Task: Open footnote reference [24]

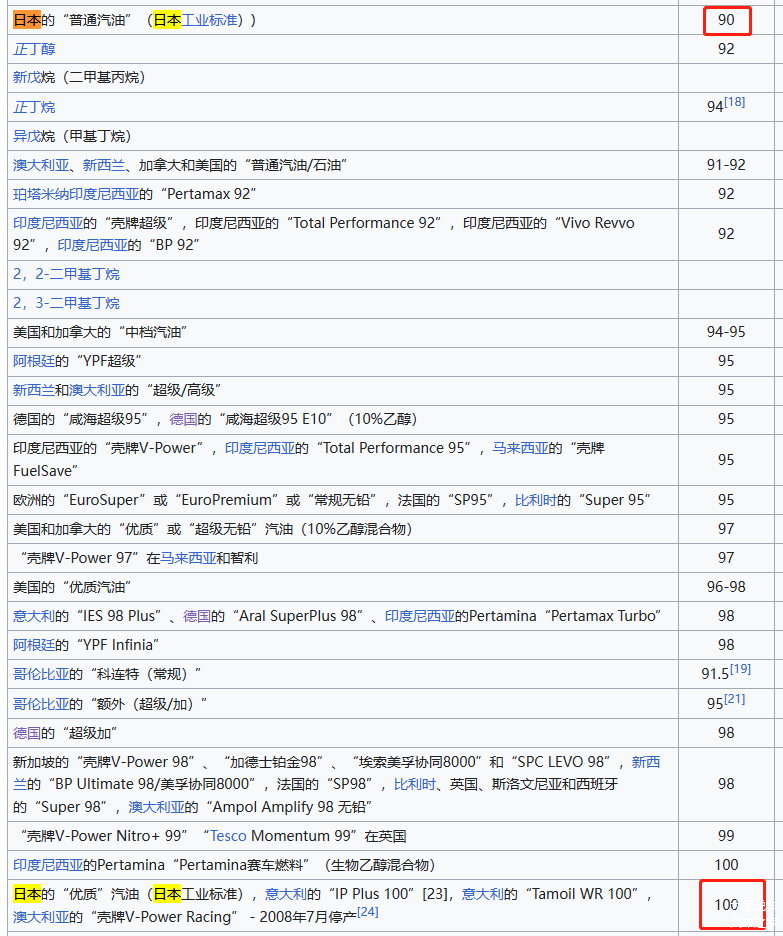Action: [368, 912]
